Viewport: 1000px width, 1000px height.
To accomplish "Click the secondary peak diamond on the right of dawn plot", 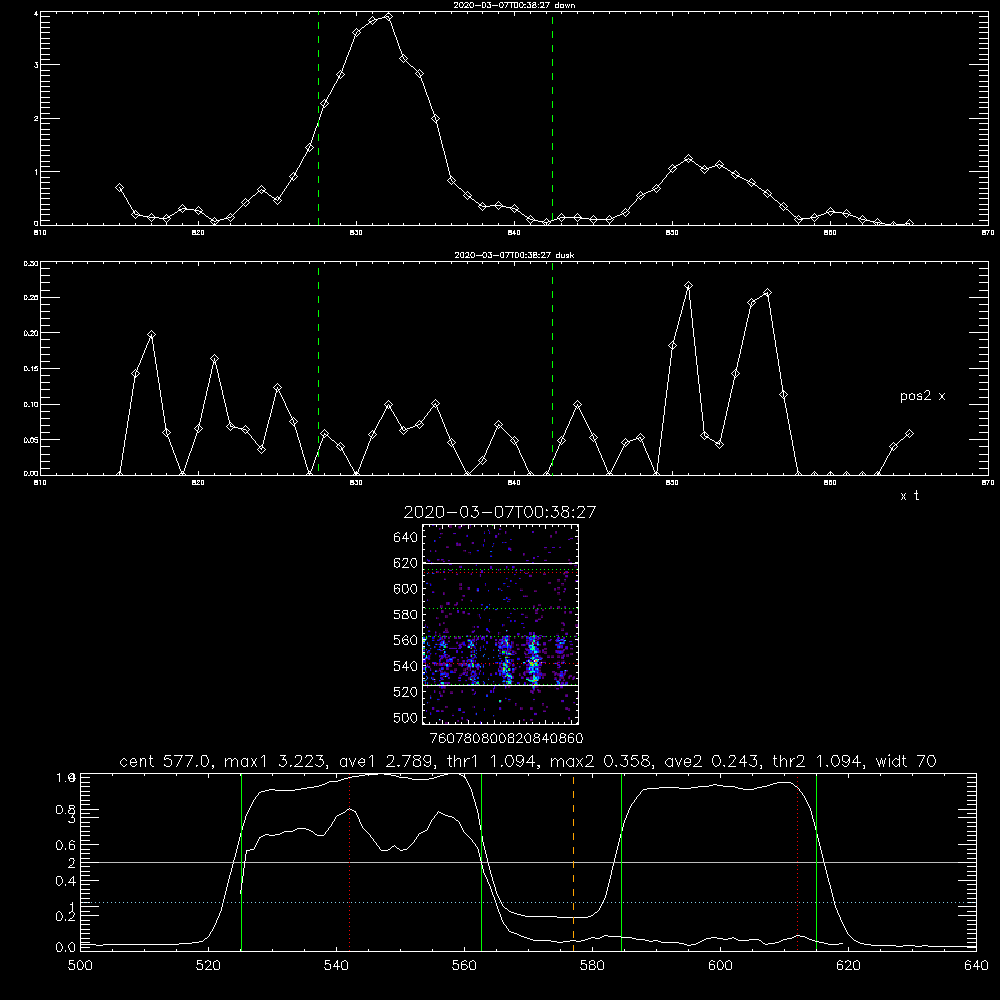I will coord(688,158).
